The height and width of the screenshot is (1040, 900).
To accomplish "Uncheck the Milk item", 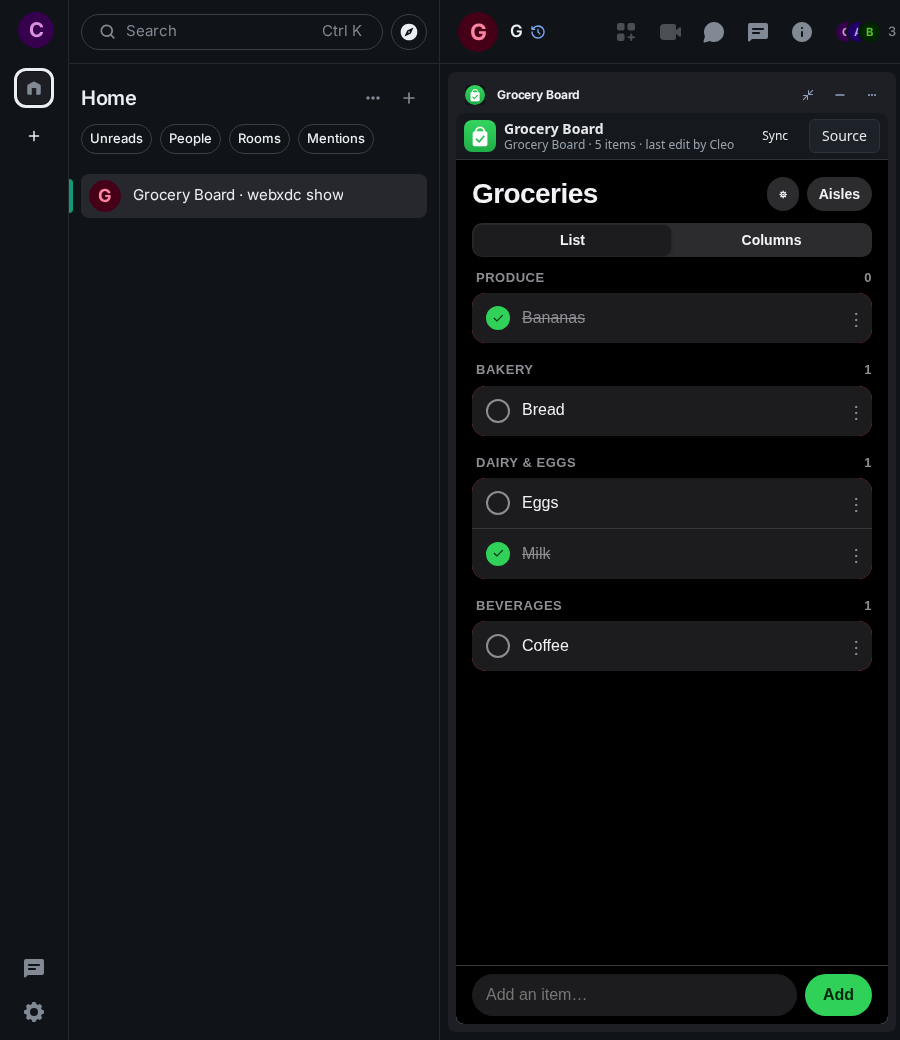I will (498, 554).
